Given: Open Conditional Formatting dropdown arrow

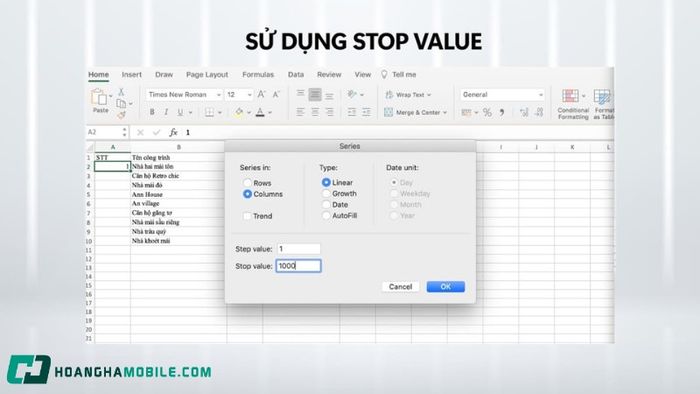Looking at the screenshot, I should 583,95.
